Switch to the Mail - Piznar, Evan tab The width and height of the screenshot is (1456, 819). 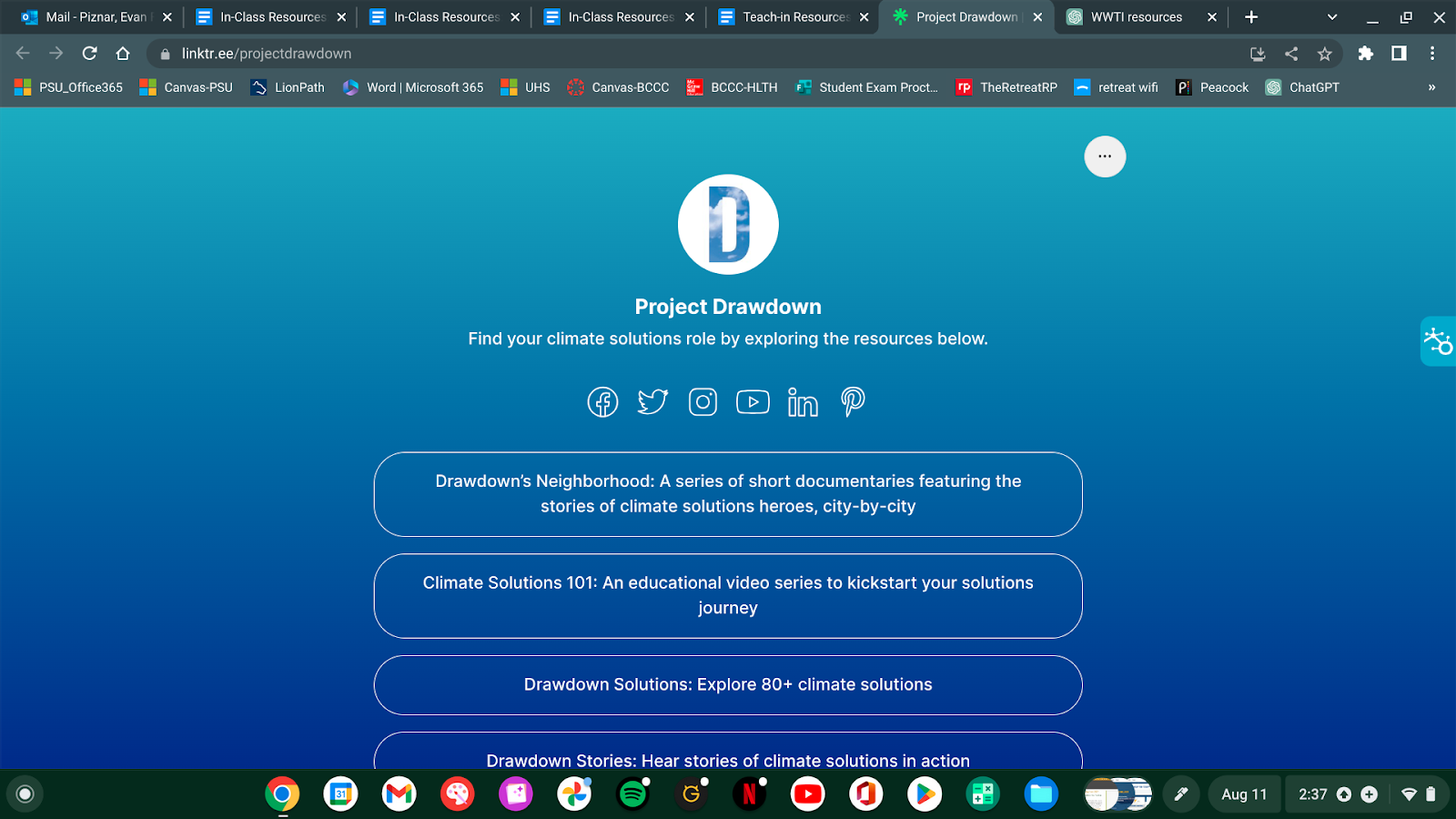97,17
